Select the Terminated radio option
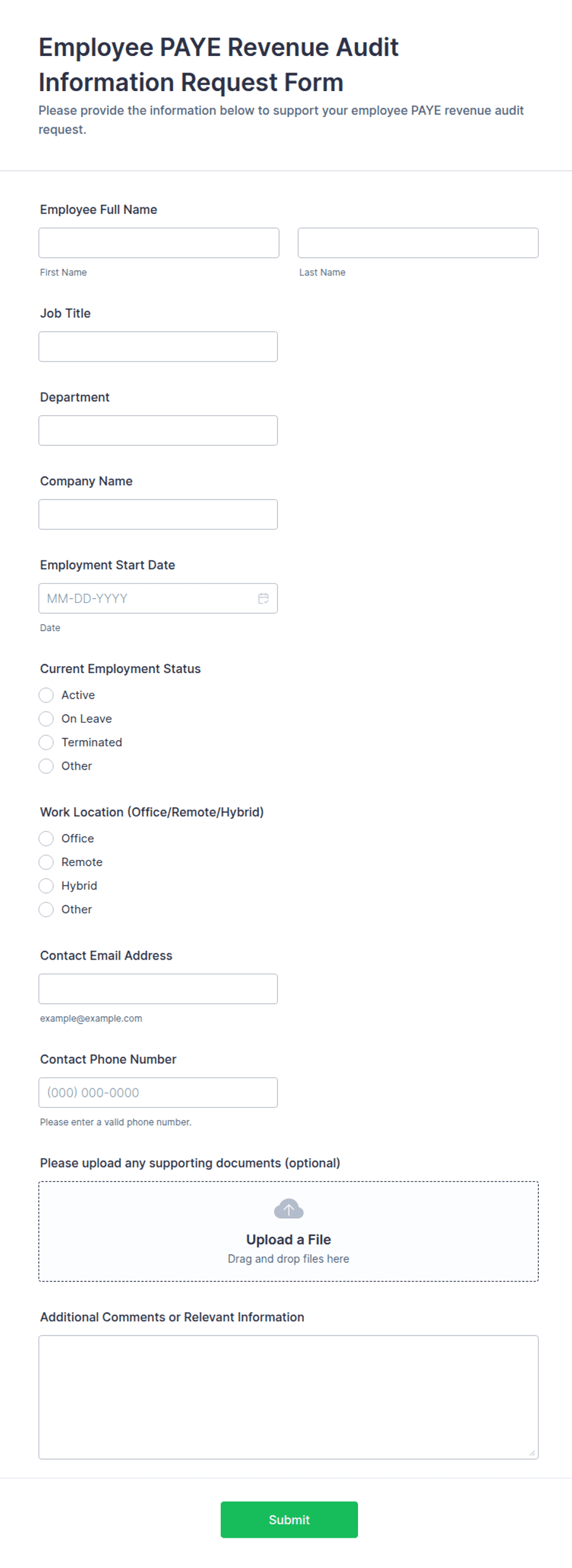 [46, 742]
